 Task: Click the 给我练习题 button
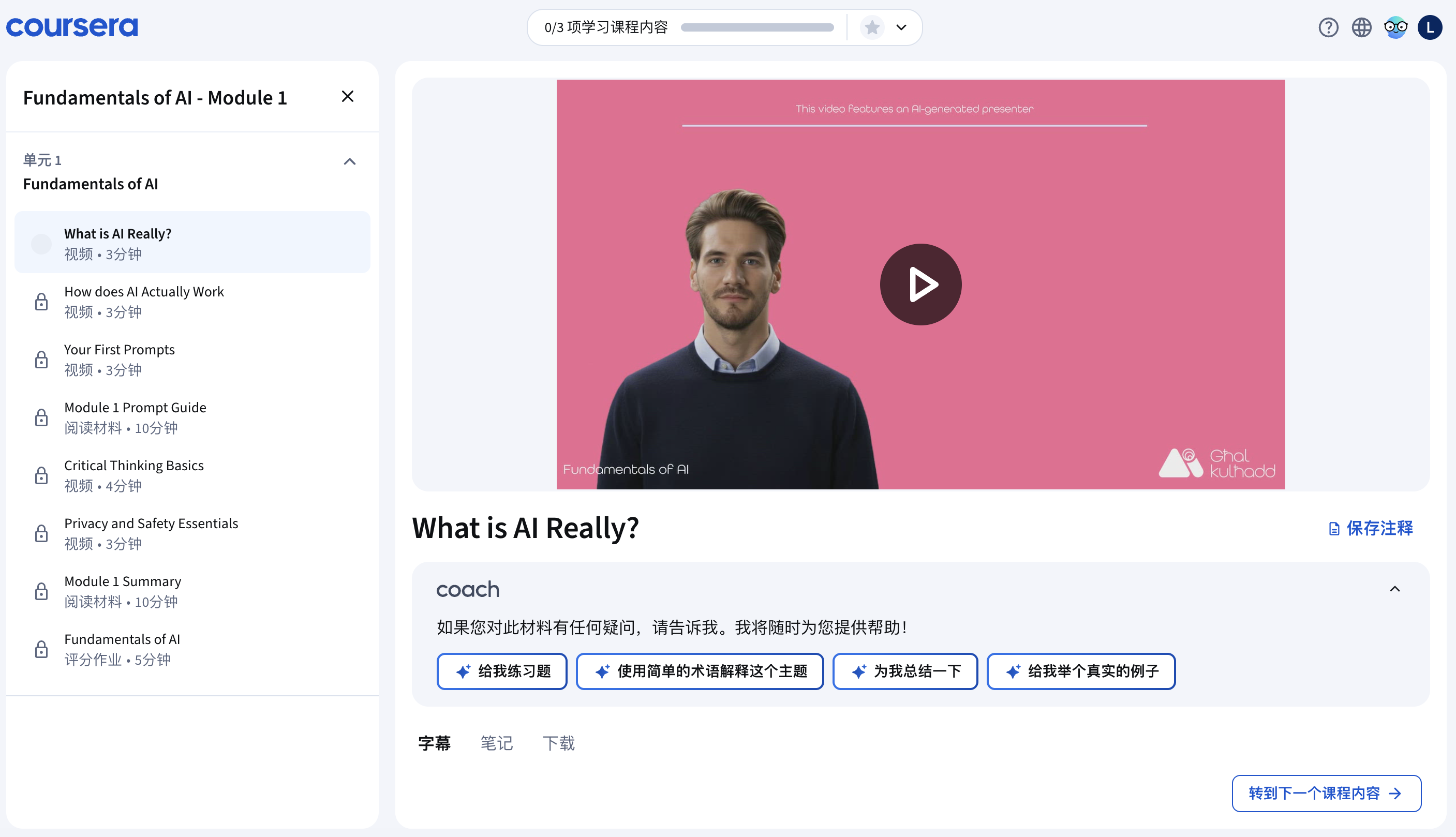tap(502, 671)
